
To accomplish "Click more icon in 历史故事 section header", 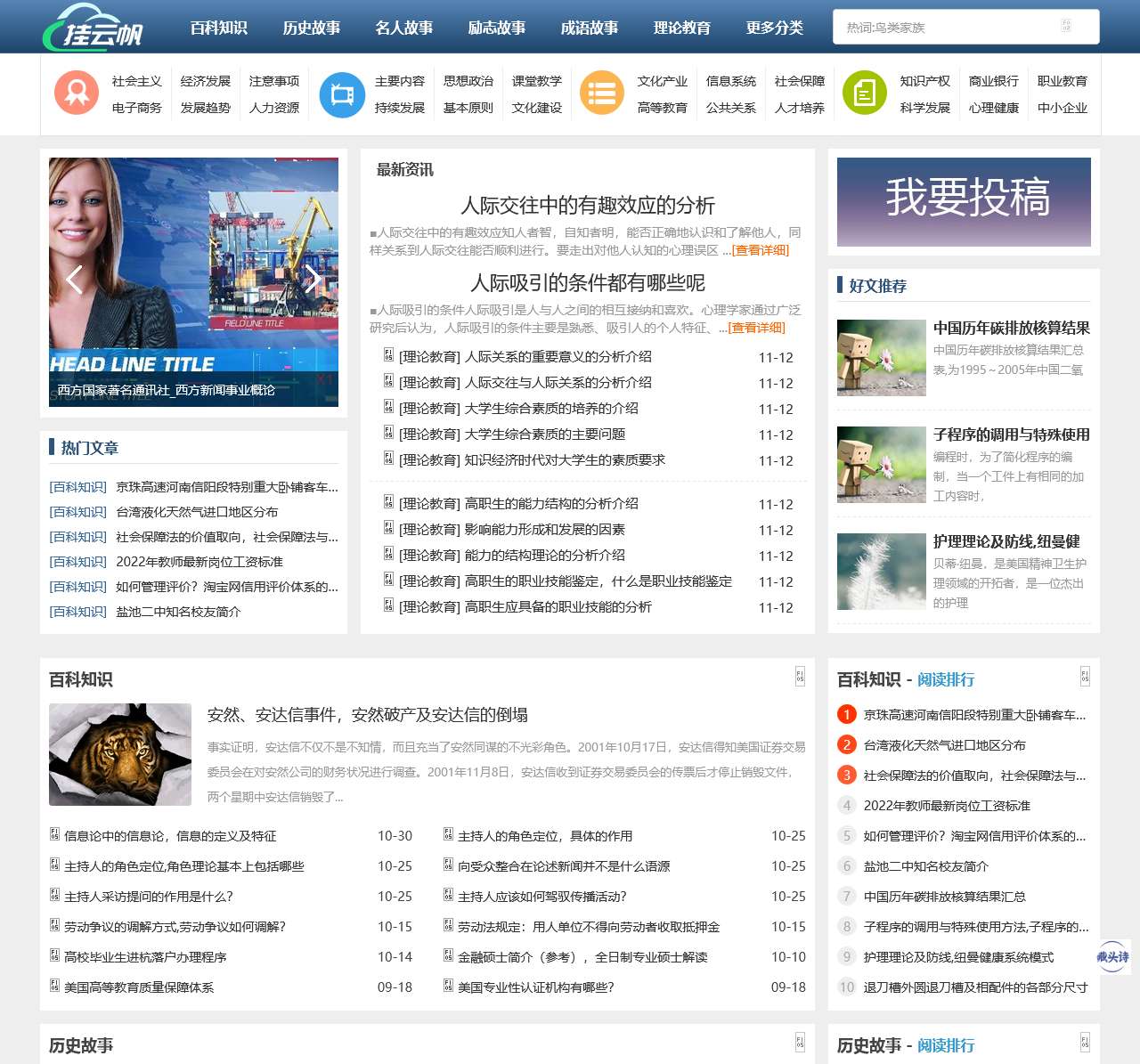I will (800, 1043).
